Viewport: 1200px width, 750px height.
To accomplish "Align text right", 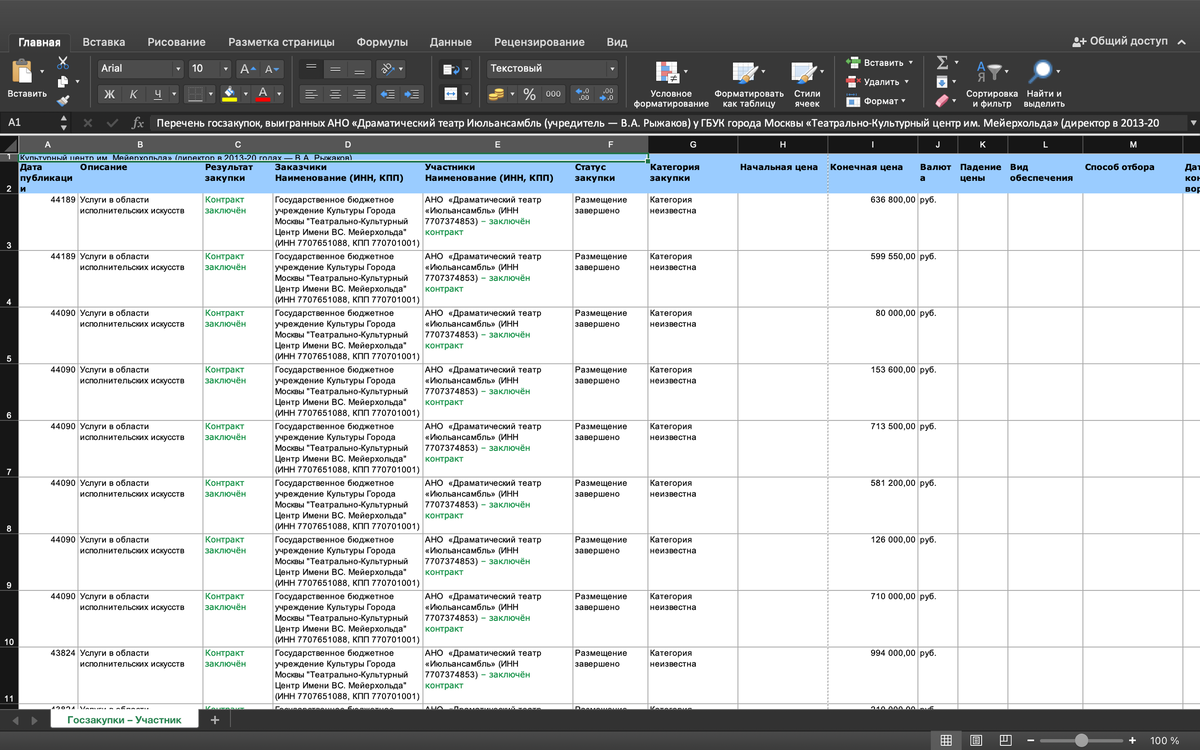I will [x=359, y=94].
